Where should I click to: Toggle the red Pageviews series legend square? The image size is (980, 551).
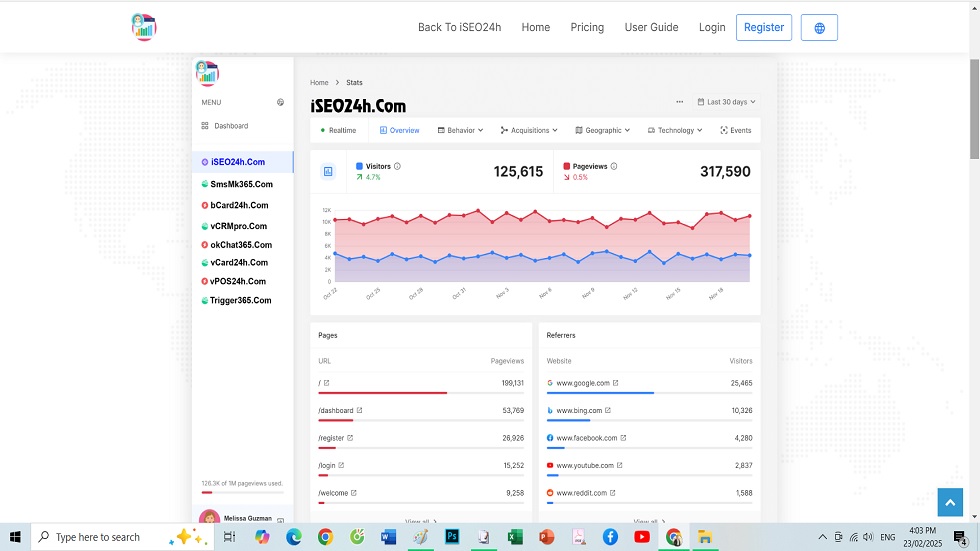[567, 166]
